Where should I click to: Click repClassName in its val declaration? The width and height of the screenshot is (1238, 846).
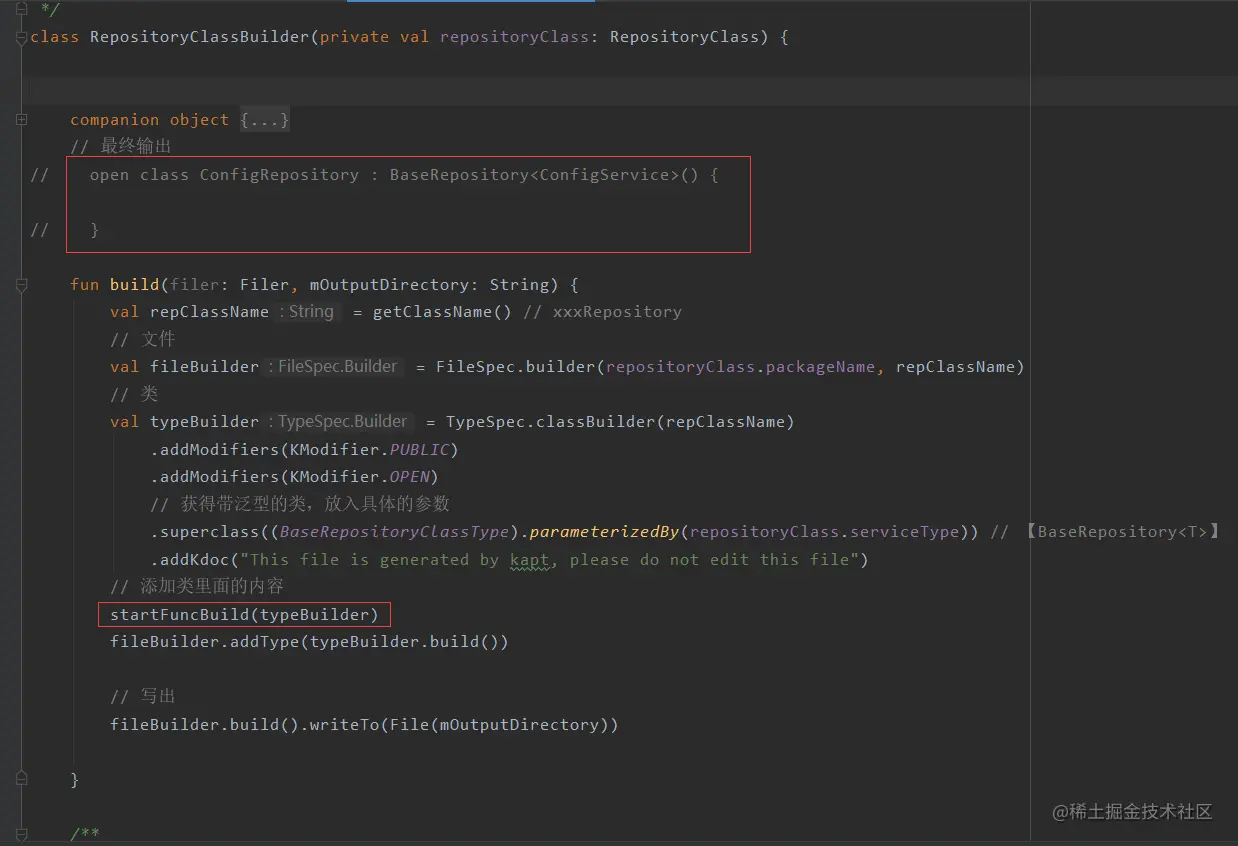pyautogui.click(x=209, y=312)
